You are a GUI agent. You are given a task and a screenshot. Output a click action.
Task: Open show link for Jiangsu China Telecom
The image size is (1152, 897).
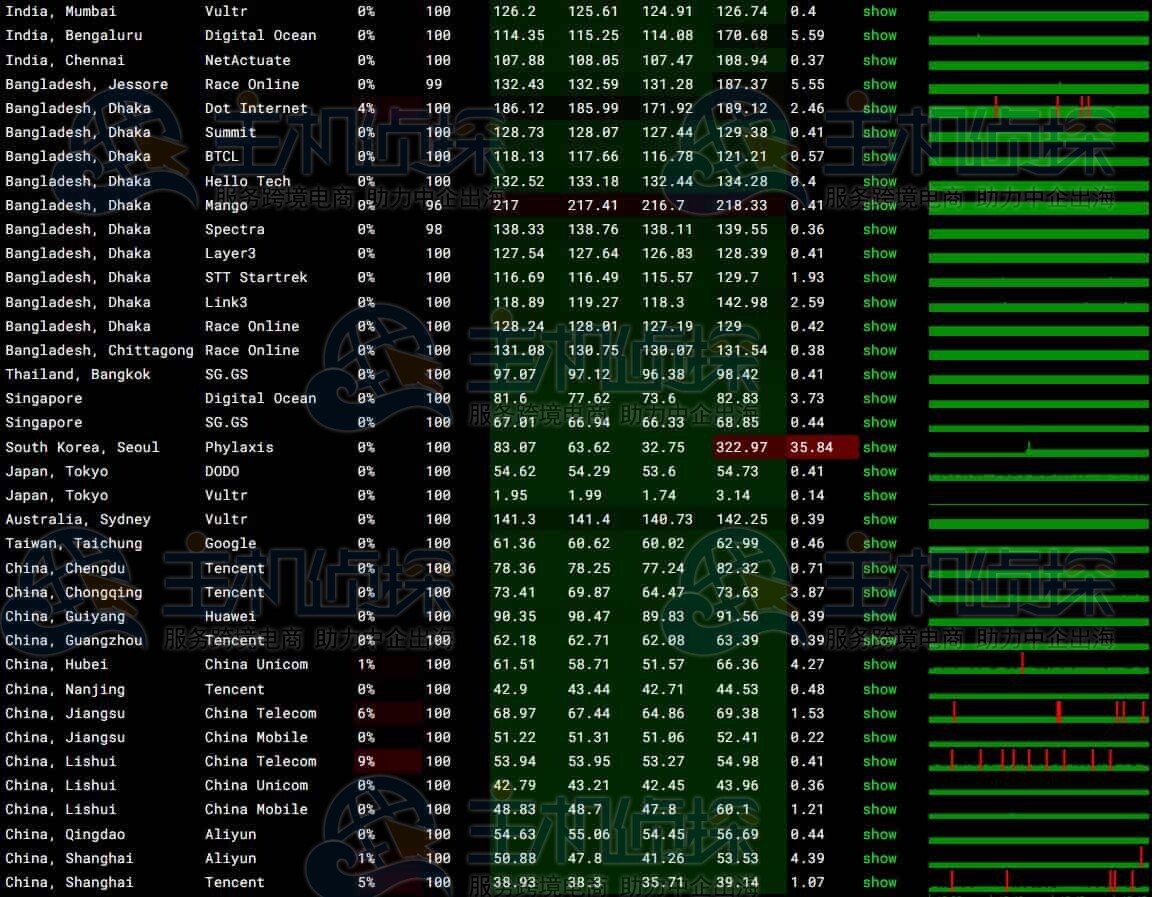point(879,713)
